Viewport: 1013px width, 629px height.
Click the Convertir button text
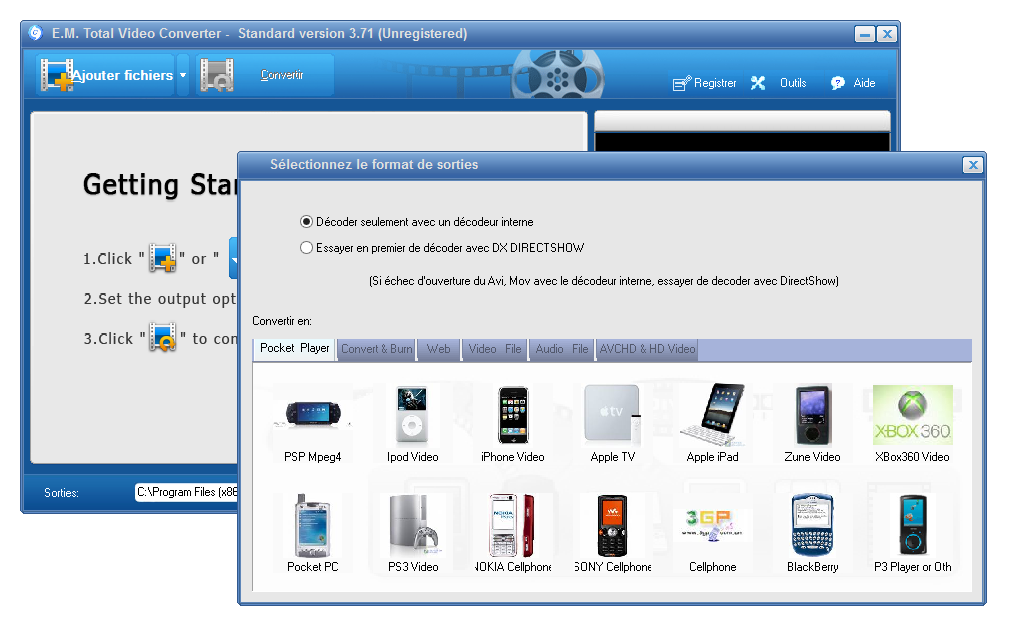[282, 75]
